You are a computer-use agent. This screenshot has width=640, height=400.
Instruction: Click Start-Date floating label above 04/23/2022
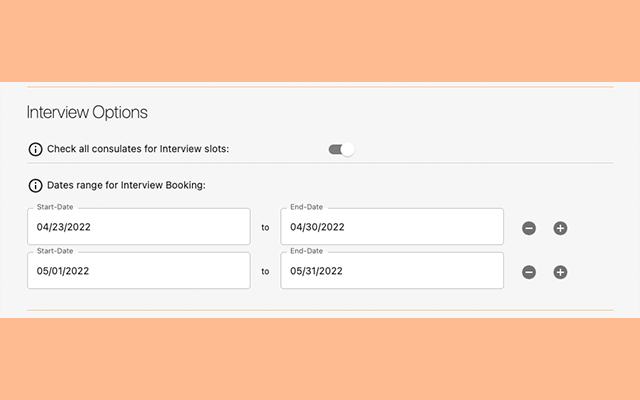[54, 208]
